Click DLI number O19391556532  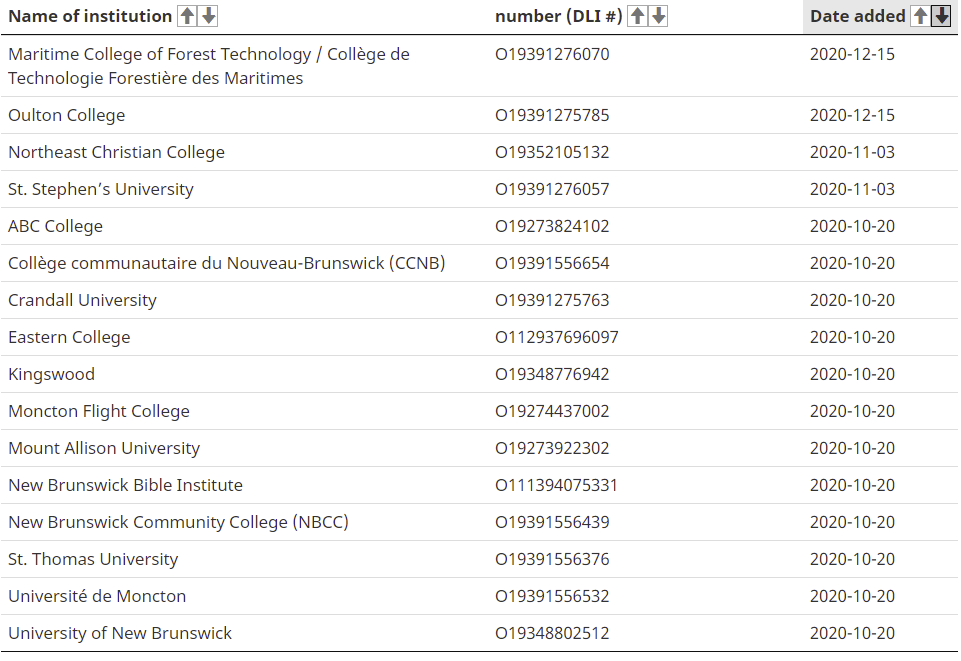pyautogui.click(x=552, y=596)
